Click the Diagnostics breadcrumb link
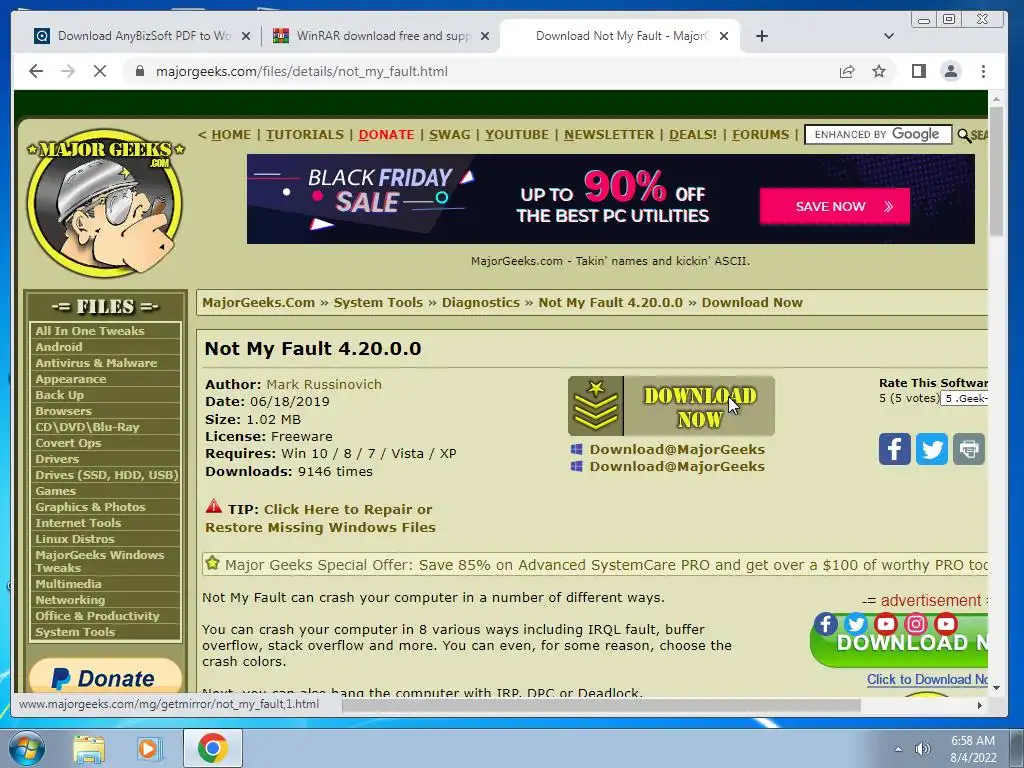Viewport: 1024px width, 768px height. [481, 302]
